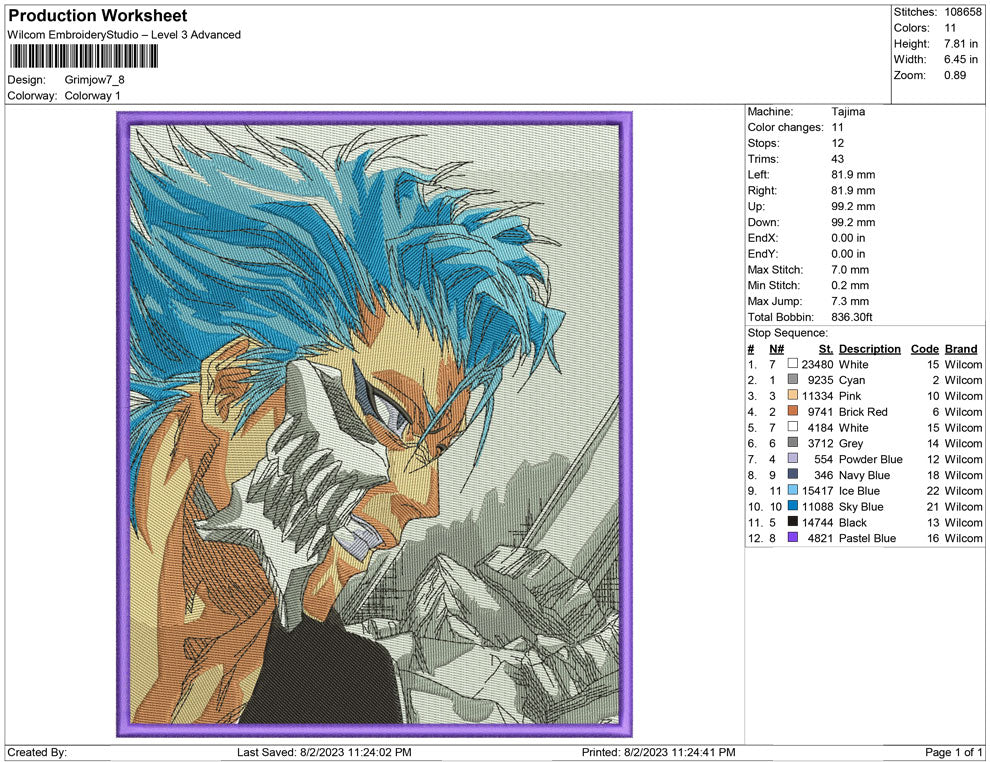
Task: Select the Ice Blue color swatch
Action: tap(793, 491)
